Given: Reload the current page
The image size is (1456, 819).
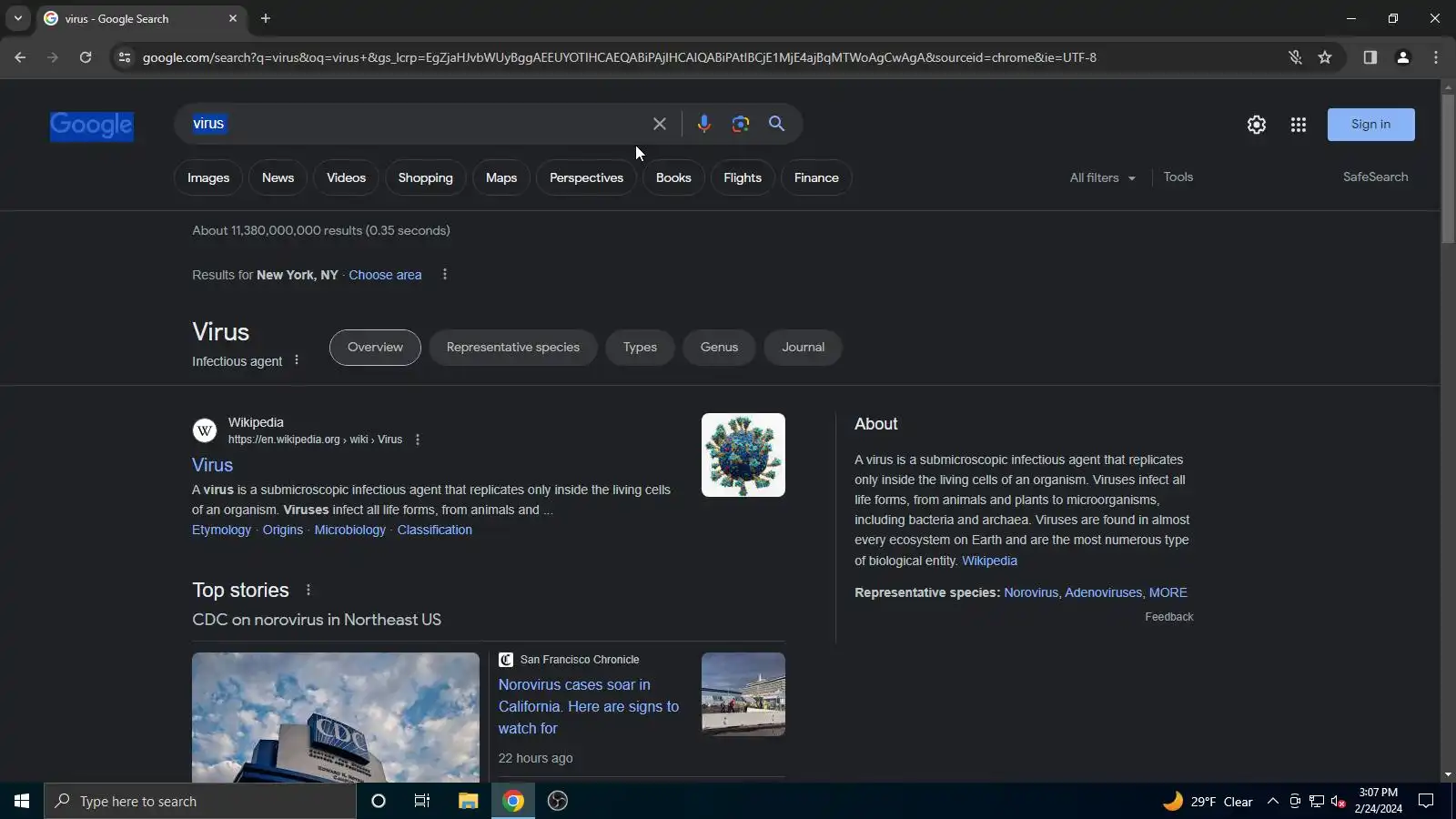Looking at the screenshot, I should pos(86,57).
